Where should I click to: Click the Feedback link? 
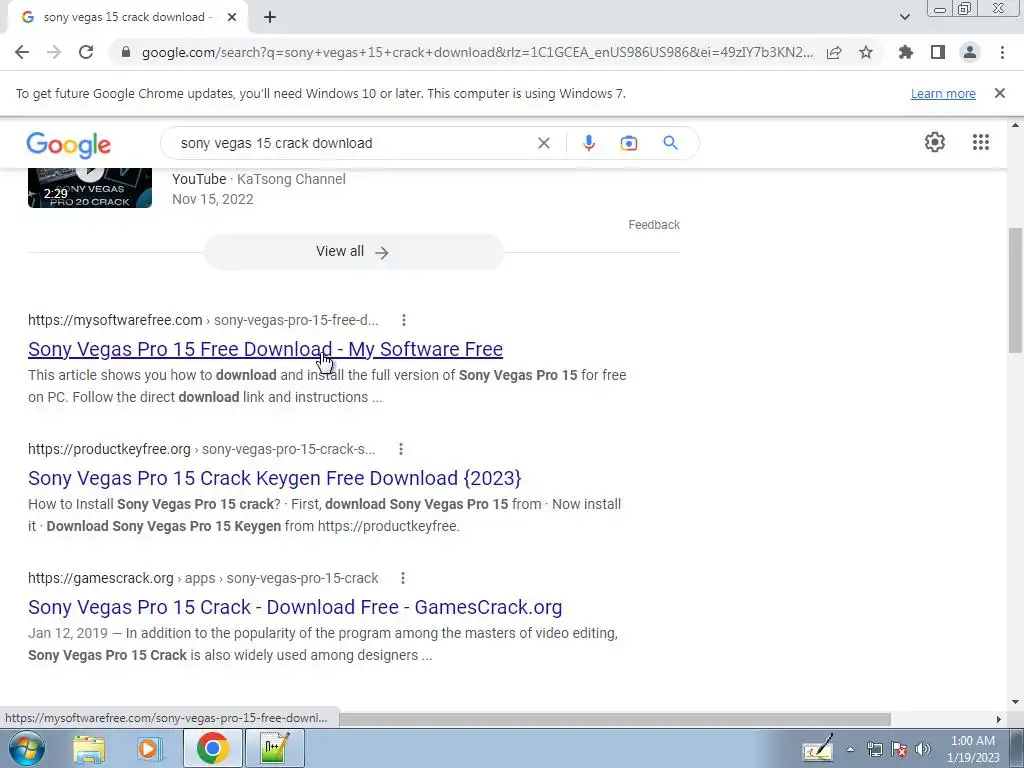(x=654, y=225)
